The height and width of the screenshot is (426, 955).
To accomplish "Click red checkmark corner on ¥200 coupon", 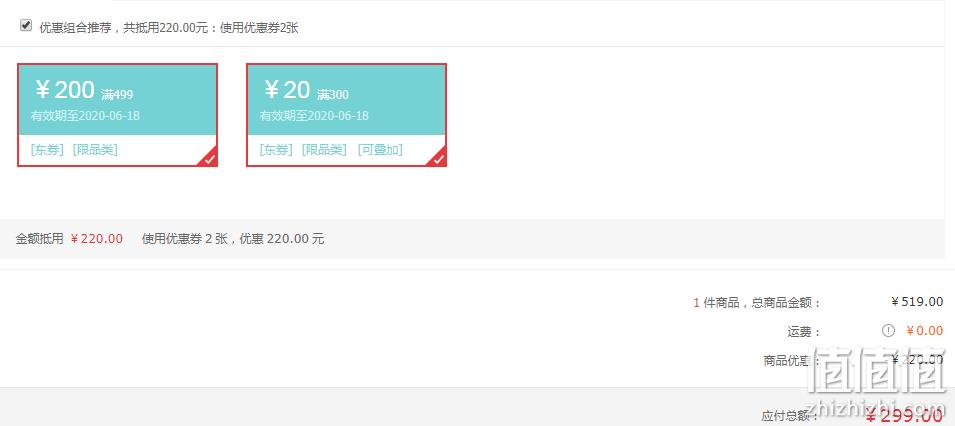I will point(210,158).
